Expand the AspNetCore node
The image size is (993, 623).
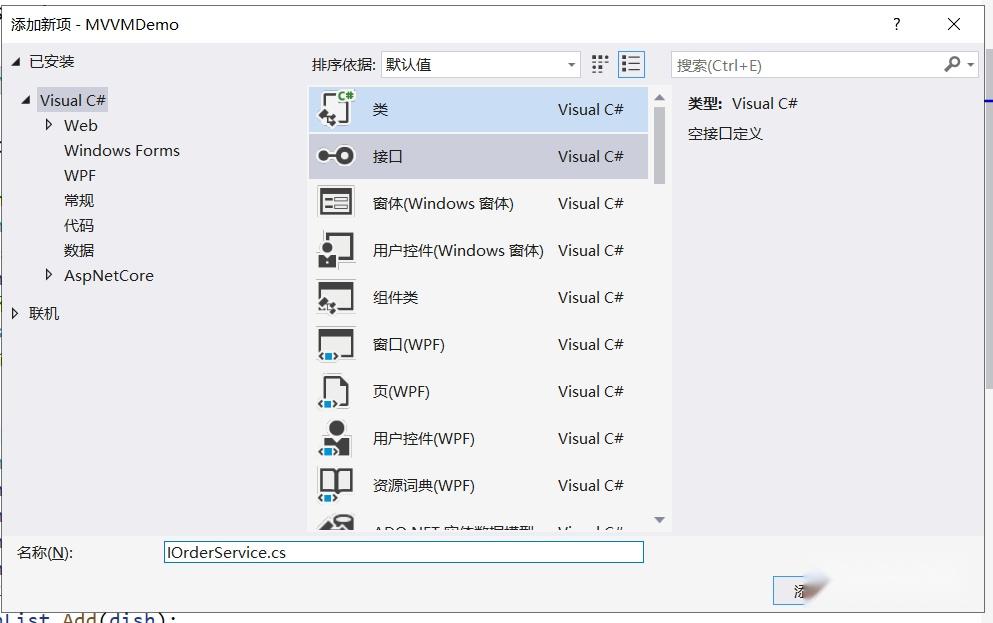coord(49,275)
